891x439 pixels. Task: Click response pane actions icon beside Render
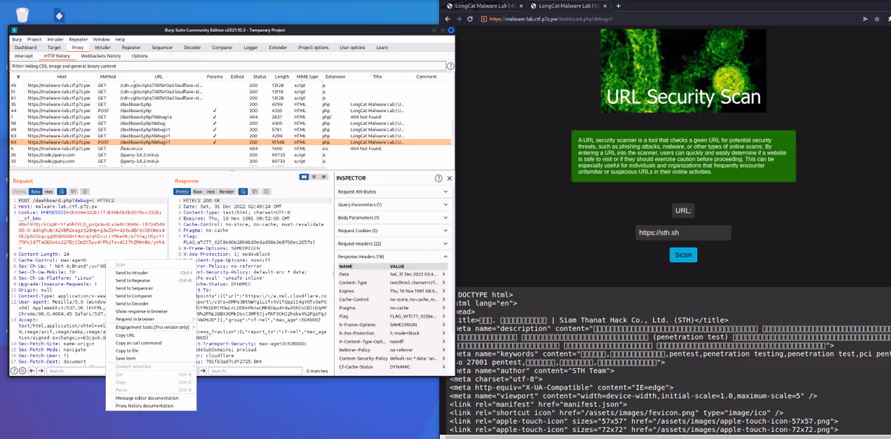point(243,191)
